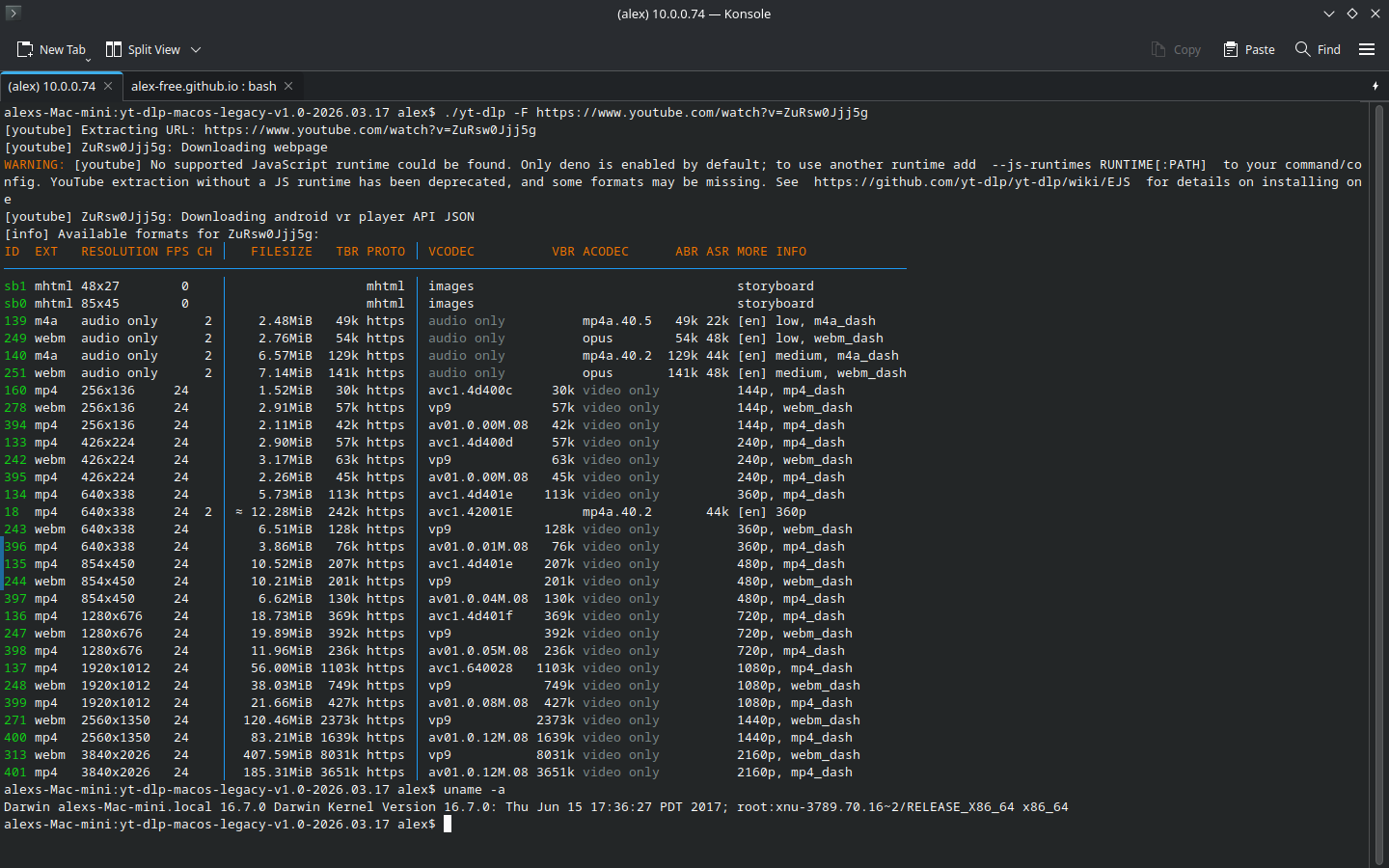
Task: Close the alex-free.github.io : bash tab
Action: click(288, 86)
